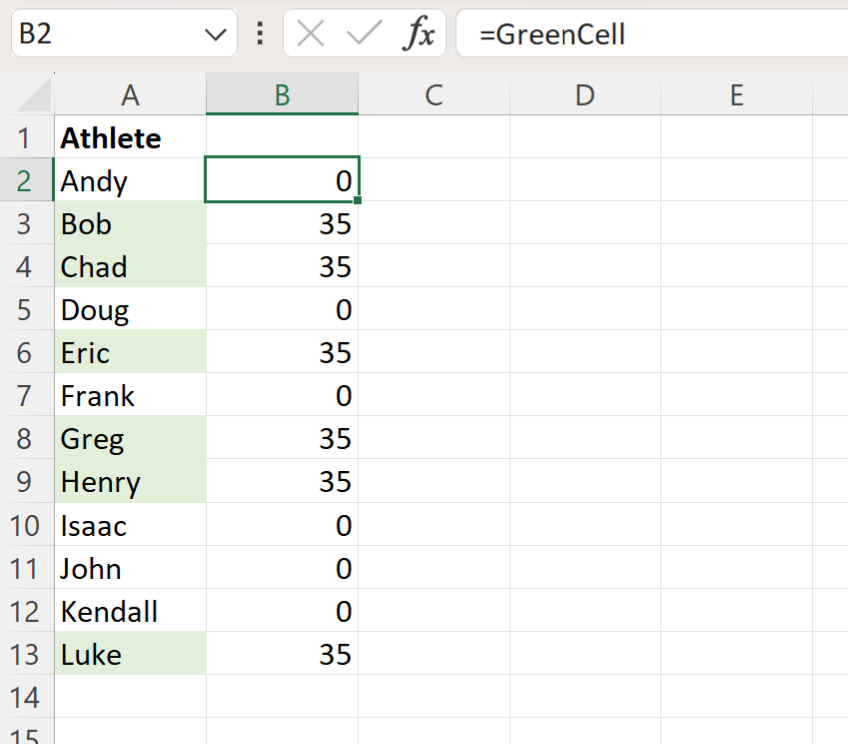The image size is (848, 744).
Task: Select the cell containing Kendall
Action: pos(130,611)
